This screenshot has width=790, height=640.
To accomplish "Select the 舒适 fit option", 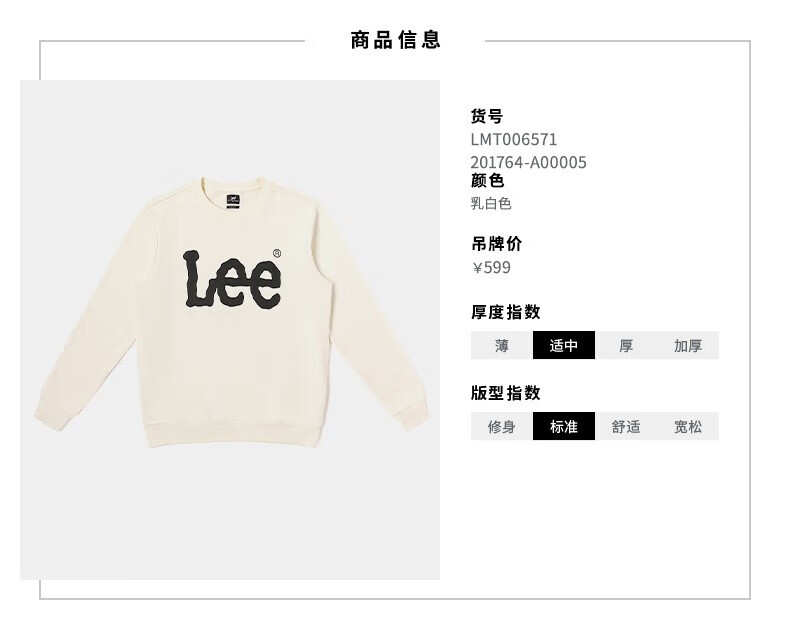I will click(x=626, y=426).
